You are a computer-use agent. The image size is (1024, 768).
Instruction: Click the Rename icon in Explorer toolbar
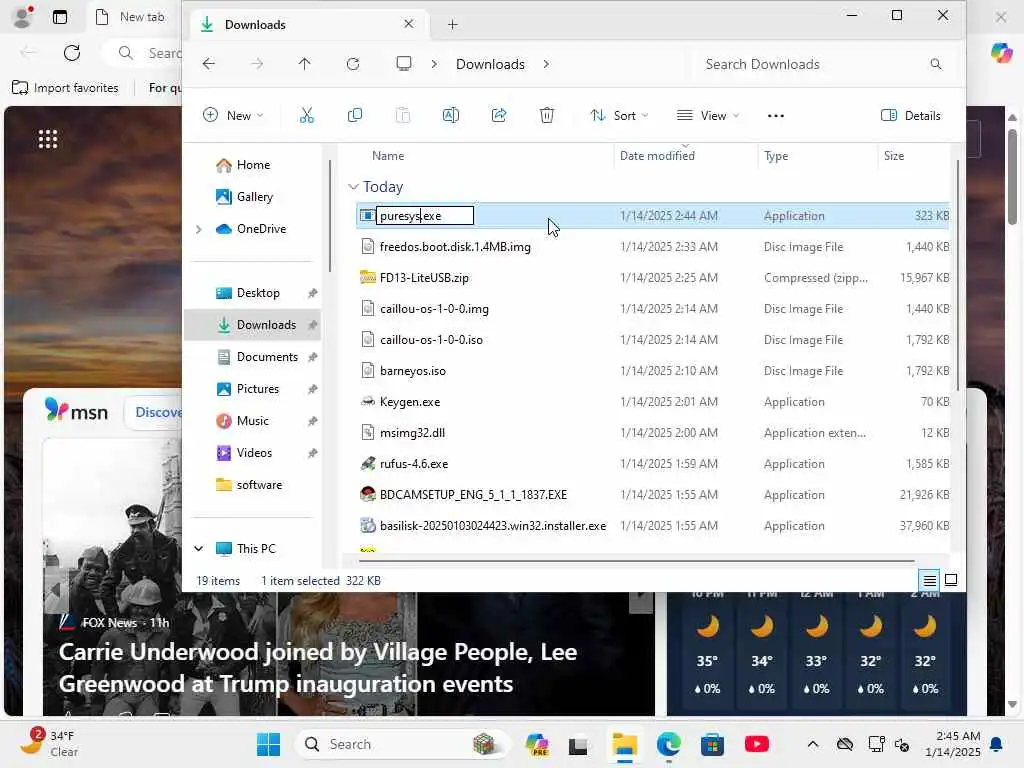(451, 116)
